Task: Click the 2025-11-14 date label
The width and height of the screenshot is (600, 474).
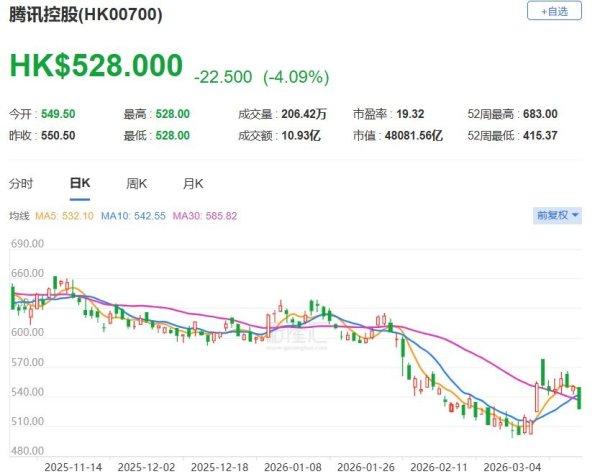Action: pos(73,467)
